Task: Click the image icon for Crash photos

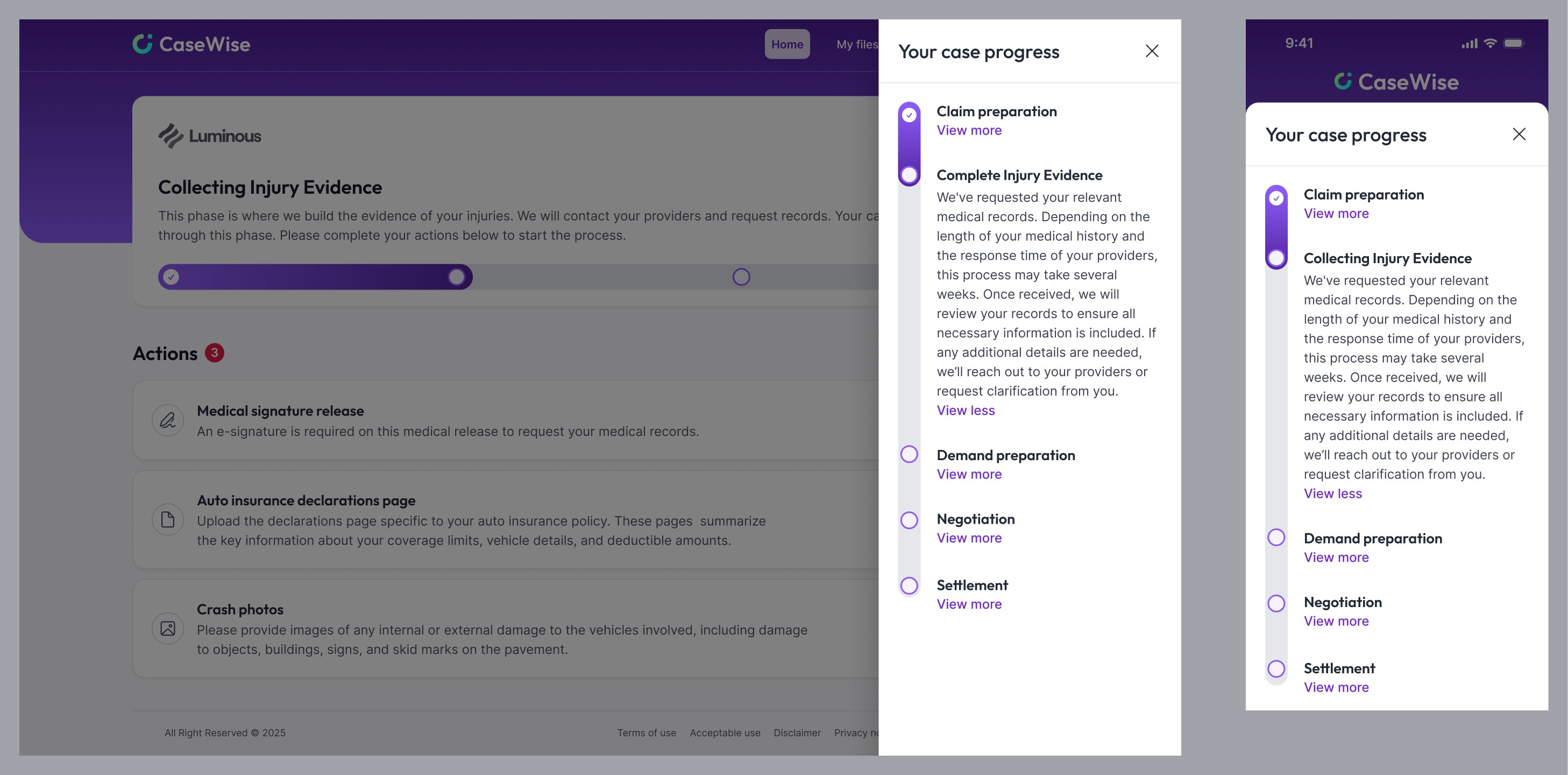Action: click(167, 628)
